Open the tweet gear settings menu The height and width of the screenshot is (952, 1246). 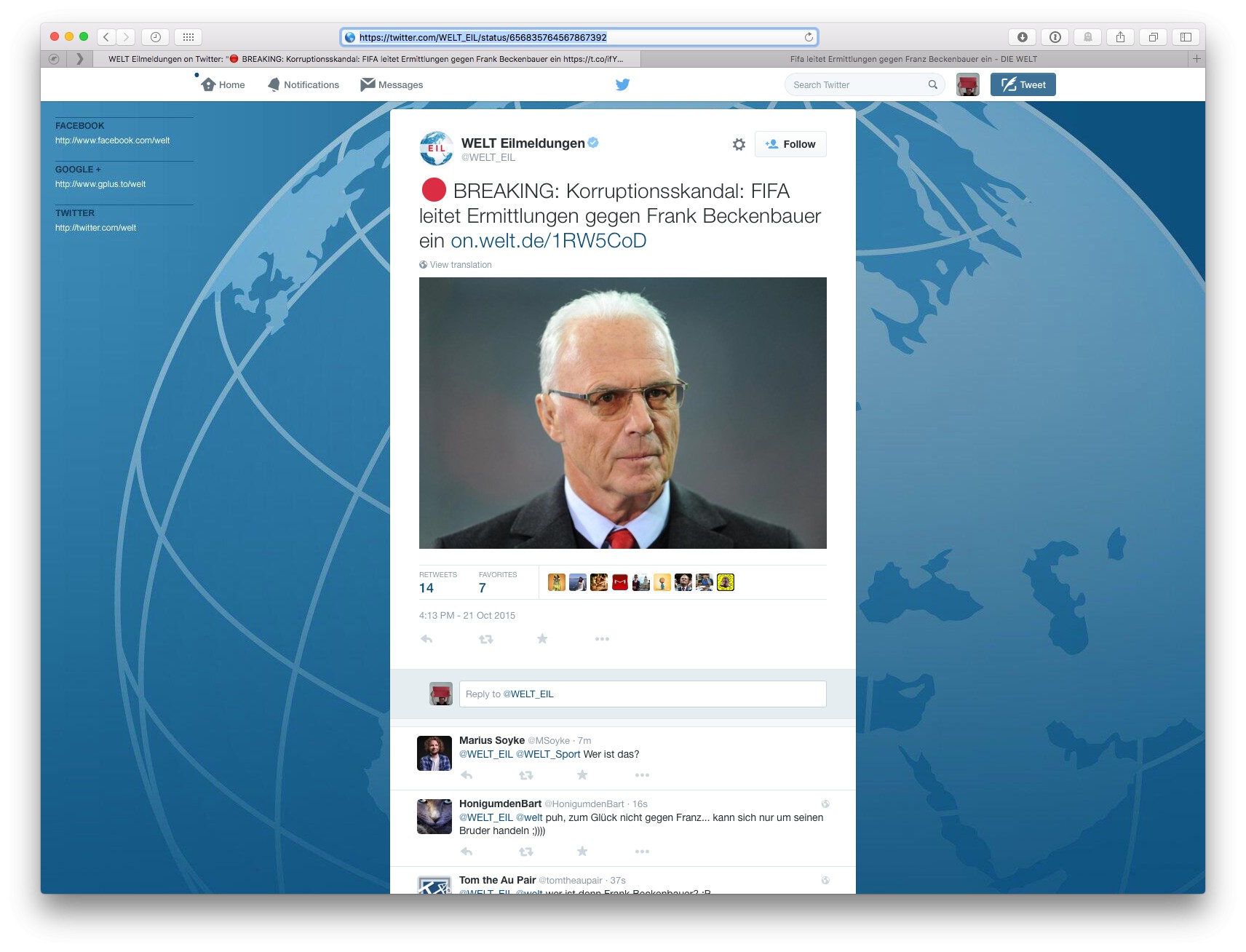coord(739,144)
